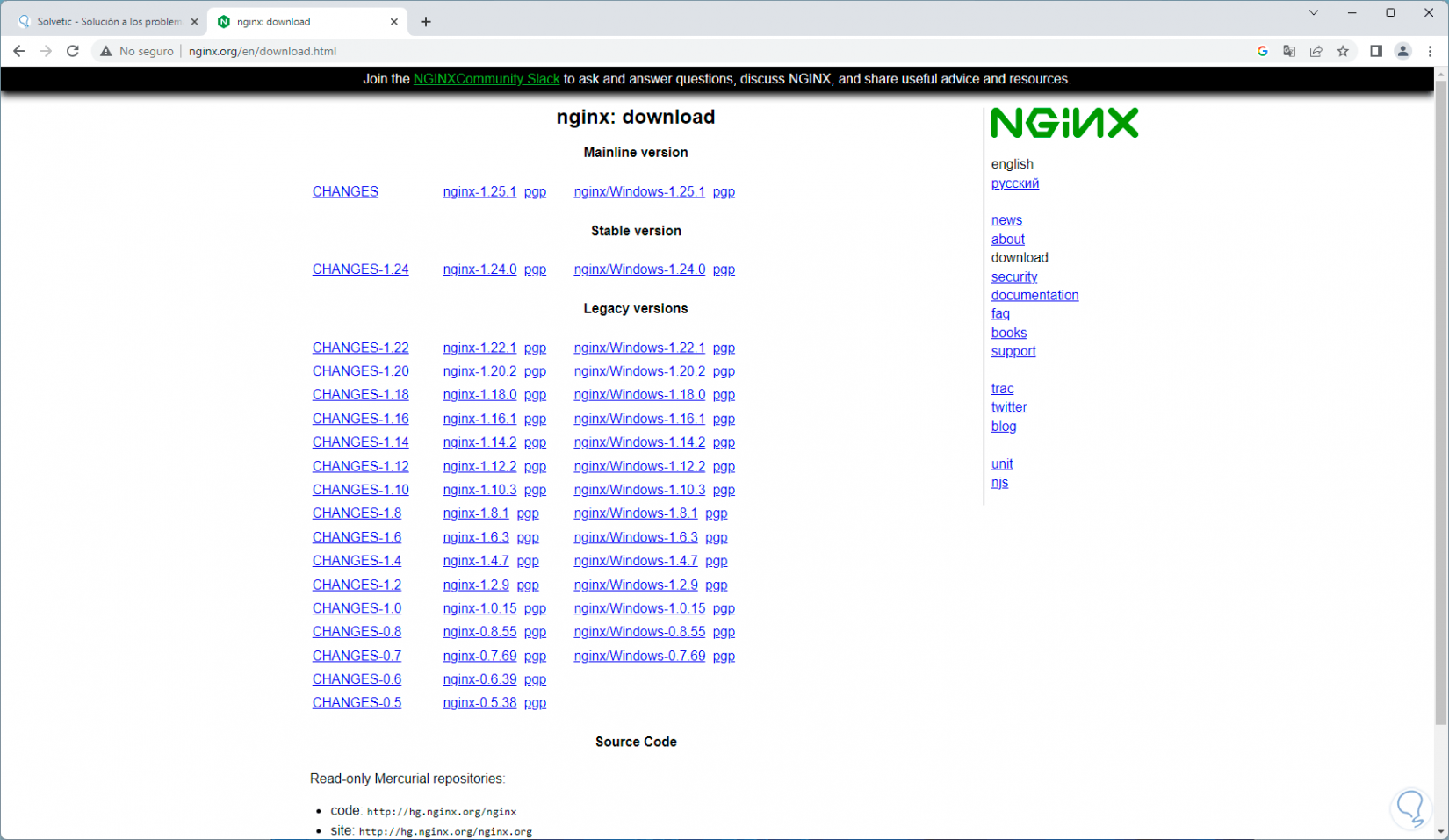Open the unit link
The height and width of the screenshot is (840, 1449).
click(1002, 464)
